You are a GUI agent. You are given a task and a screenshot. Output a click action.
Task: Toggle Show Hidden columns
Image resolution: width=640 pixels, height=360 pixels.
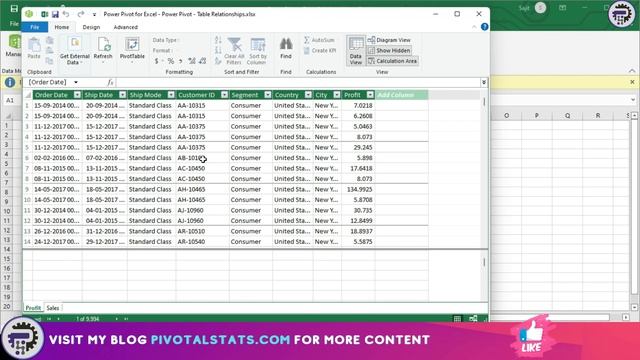click(x=389, y=50)
